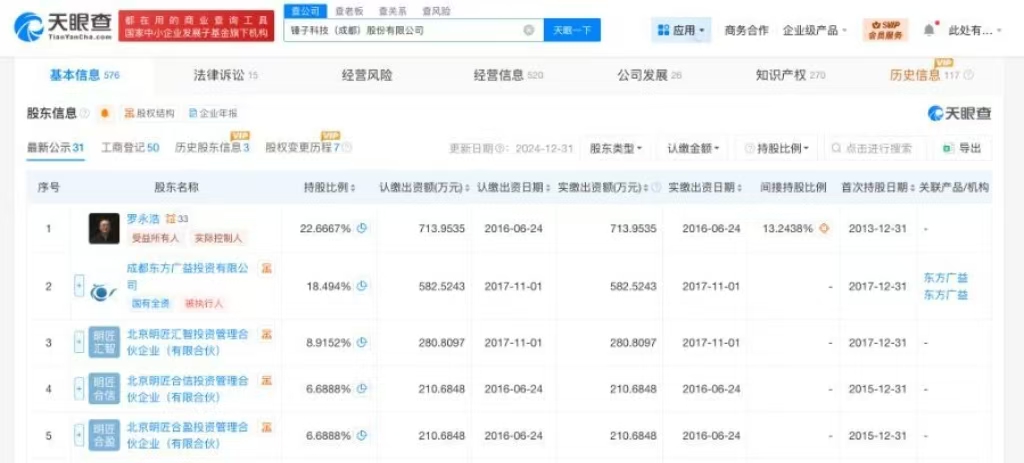Open 股权结构 equity structure icon link
Image resolution: width=1024 pixels, height=463 pixels.
click(148, 113)
